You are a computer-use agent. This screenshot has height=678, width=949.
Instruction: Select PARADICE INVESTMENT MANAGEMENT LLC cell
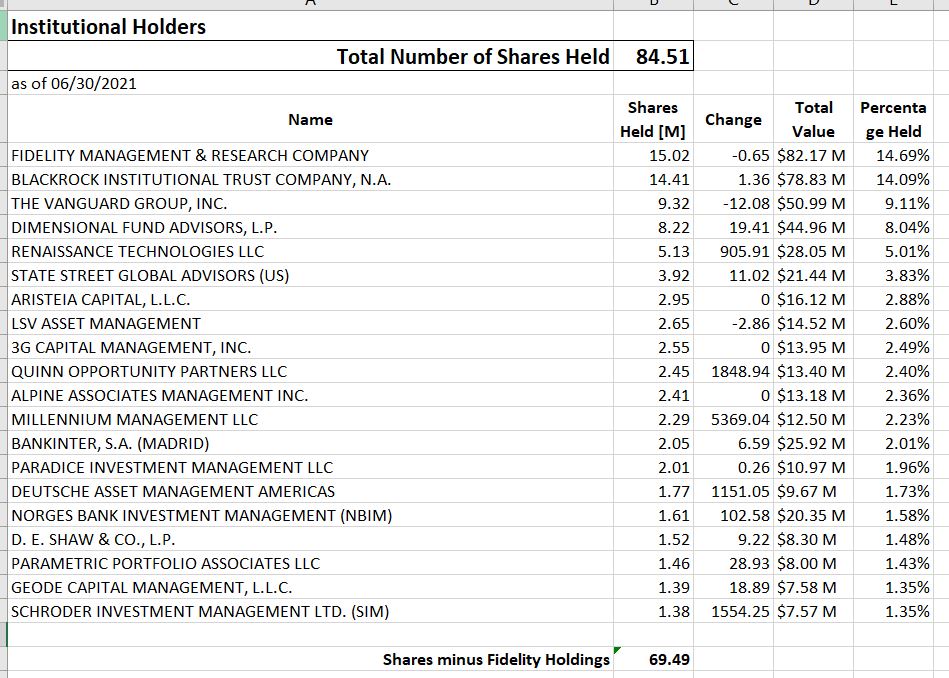tap(310, 467)
